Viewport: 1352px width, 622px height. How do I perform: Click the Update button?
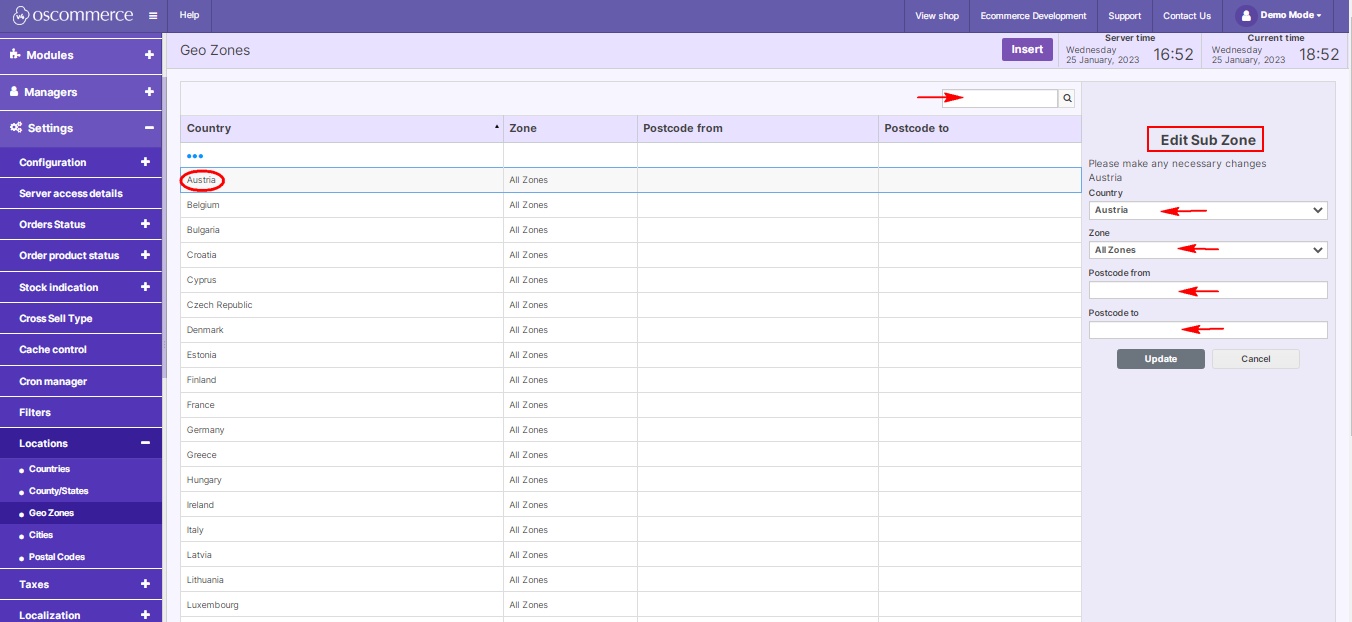click(1160, 359)
